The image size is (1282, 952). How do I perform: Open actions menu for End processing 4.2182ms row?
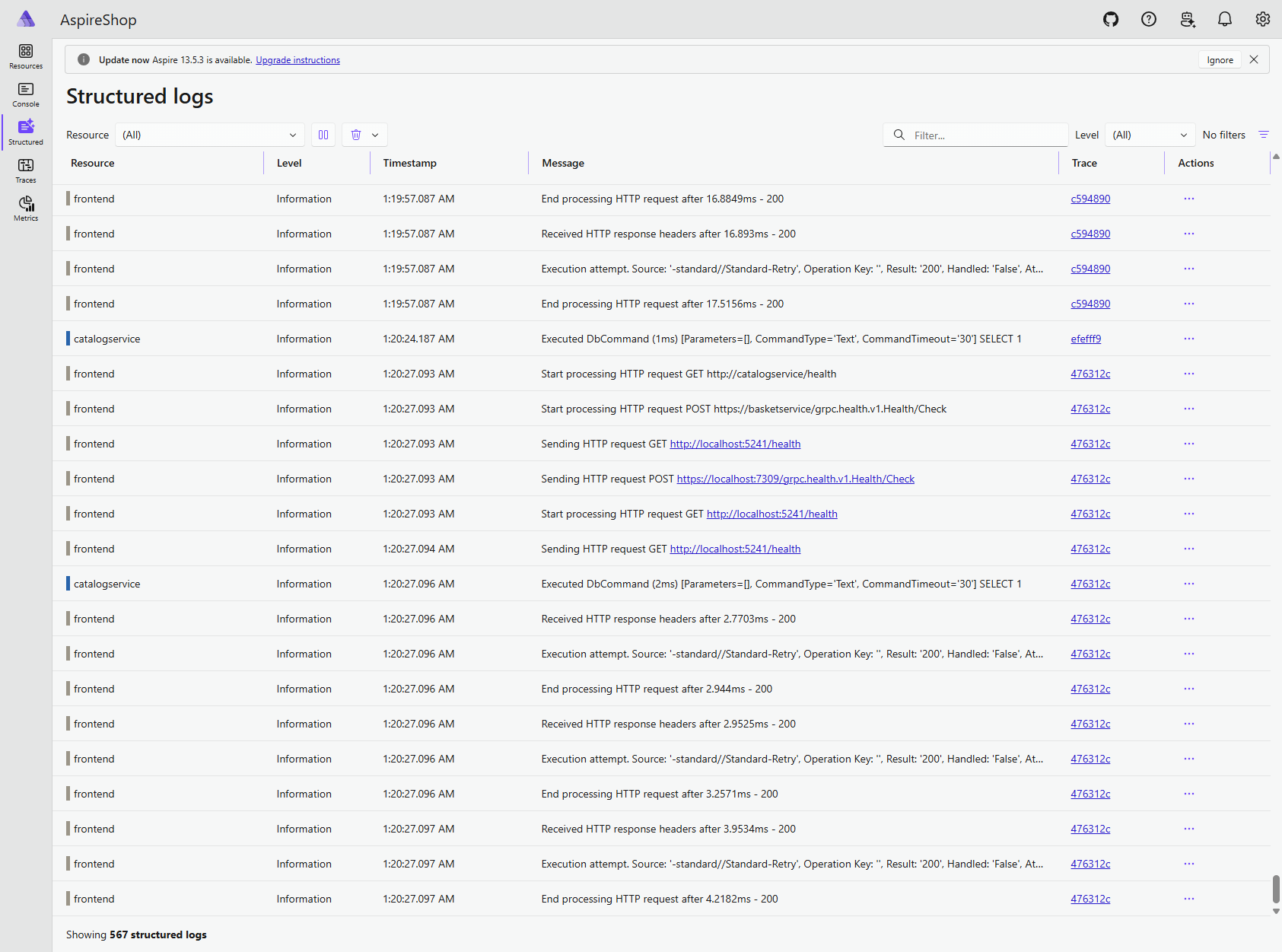[x=1188, y=899]
